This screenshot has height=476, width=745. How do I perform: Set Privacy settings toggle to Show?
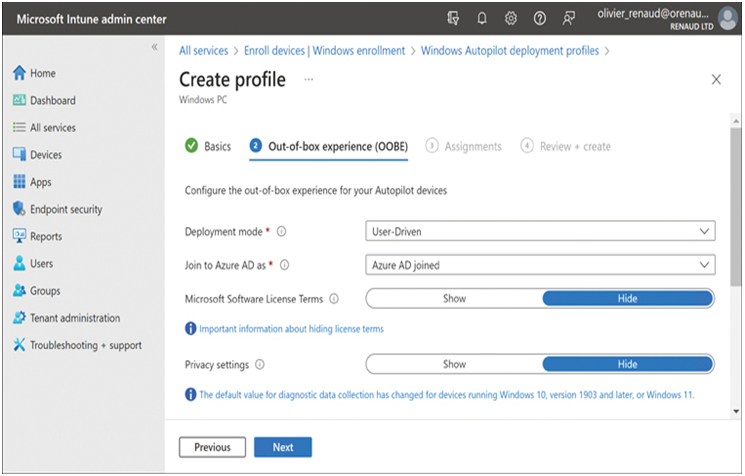[x=454, y=364]
